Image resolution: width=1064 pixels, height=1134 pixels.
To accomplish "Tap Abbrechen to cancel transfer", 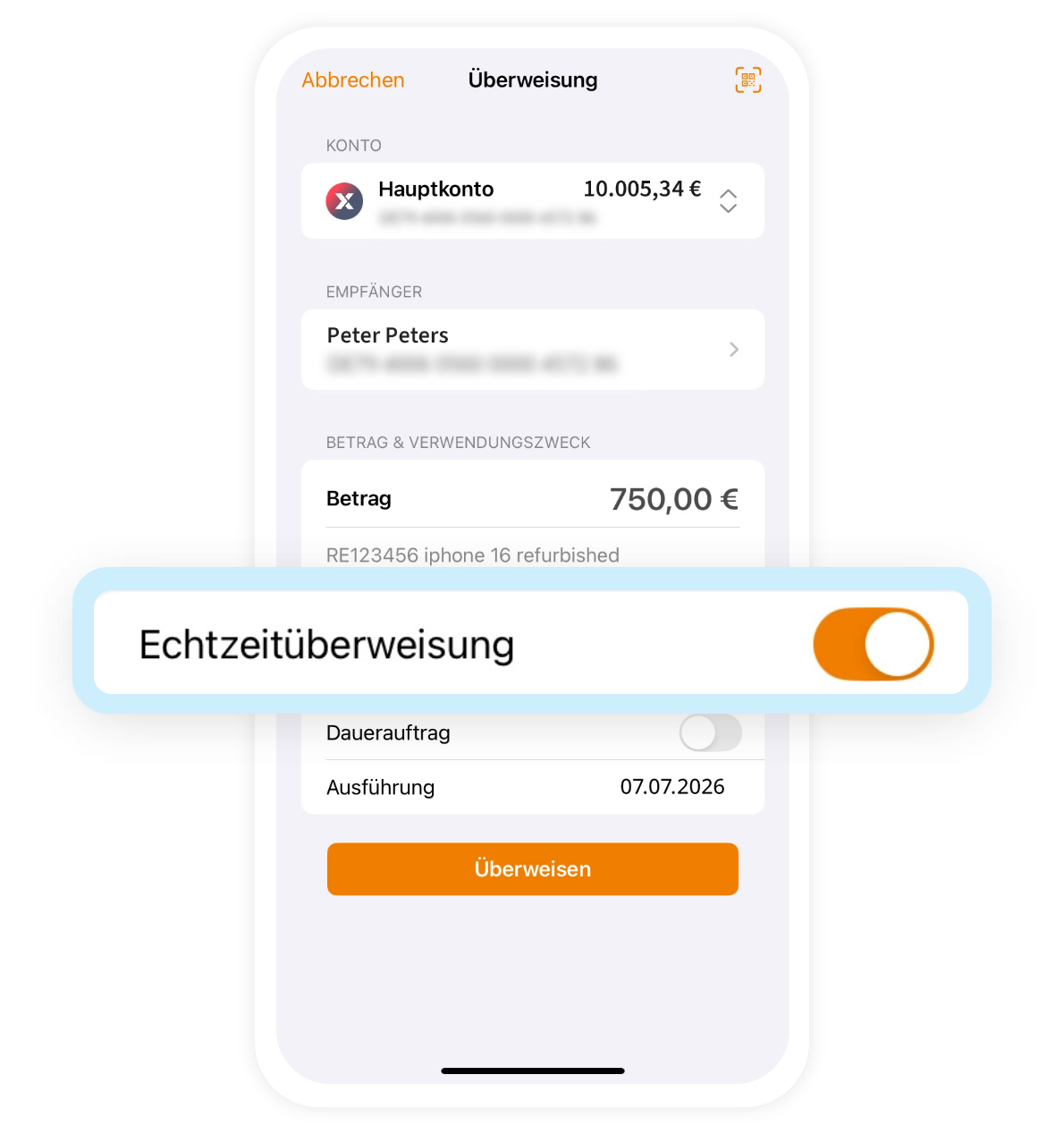I will click(x=353, y=80).
